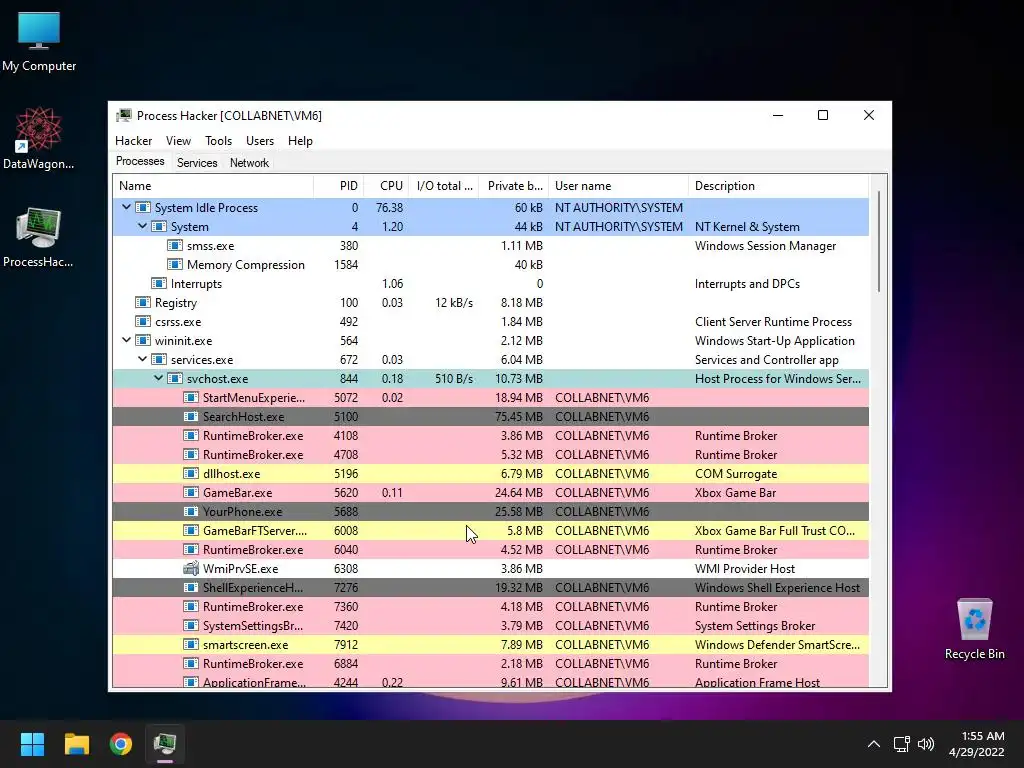Click the smss.exe process icon
The height and width of the screenshot is (768, 1024).
coord(174,246)
